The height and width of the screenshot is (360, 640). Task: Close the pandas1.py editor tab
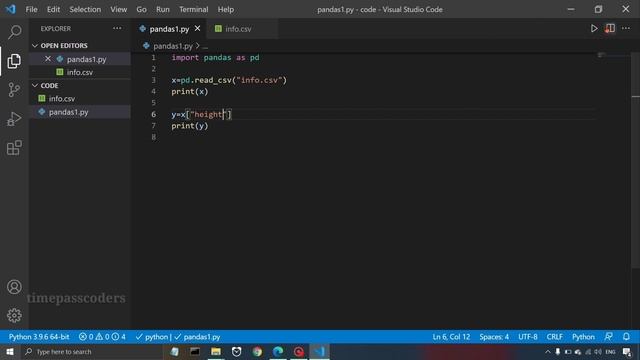tap(198, 29)
